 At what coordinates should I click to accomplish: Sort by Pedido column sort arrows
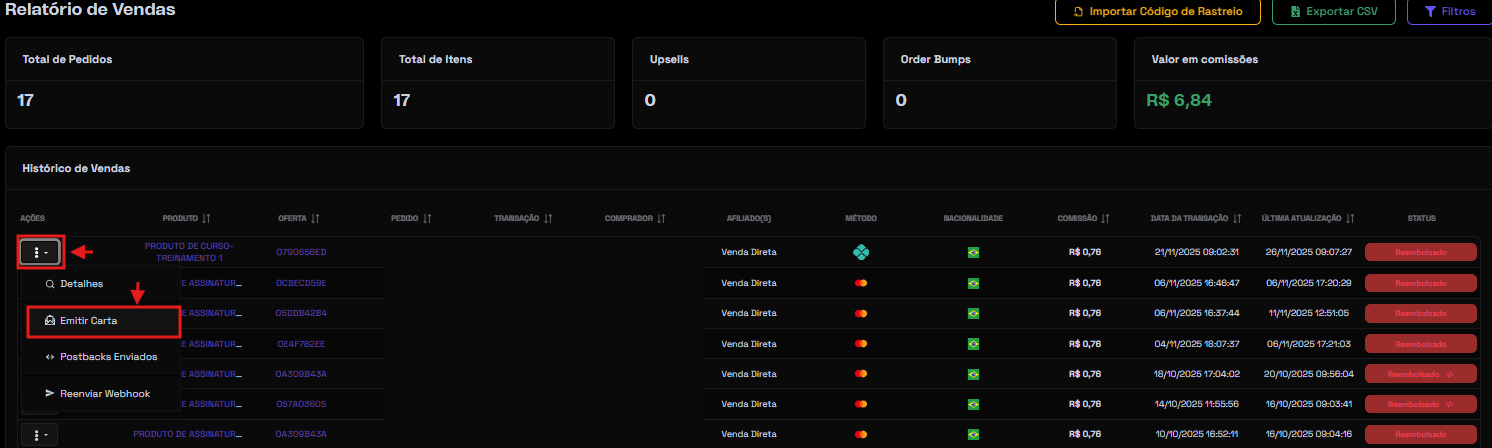point(427,218)
